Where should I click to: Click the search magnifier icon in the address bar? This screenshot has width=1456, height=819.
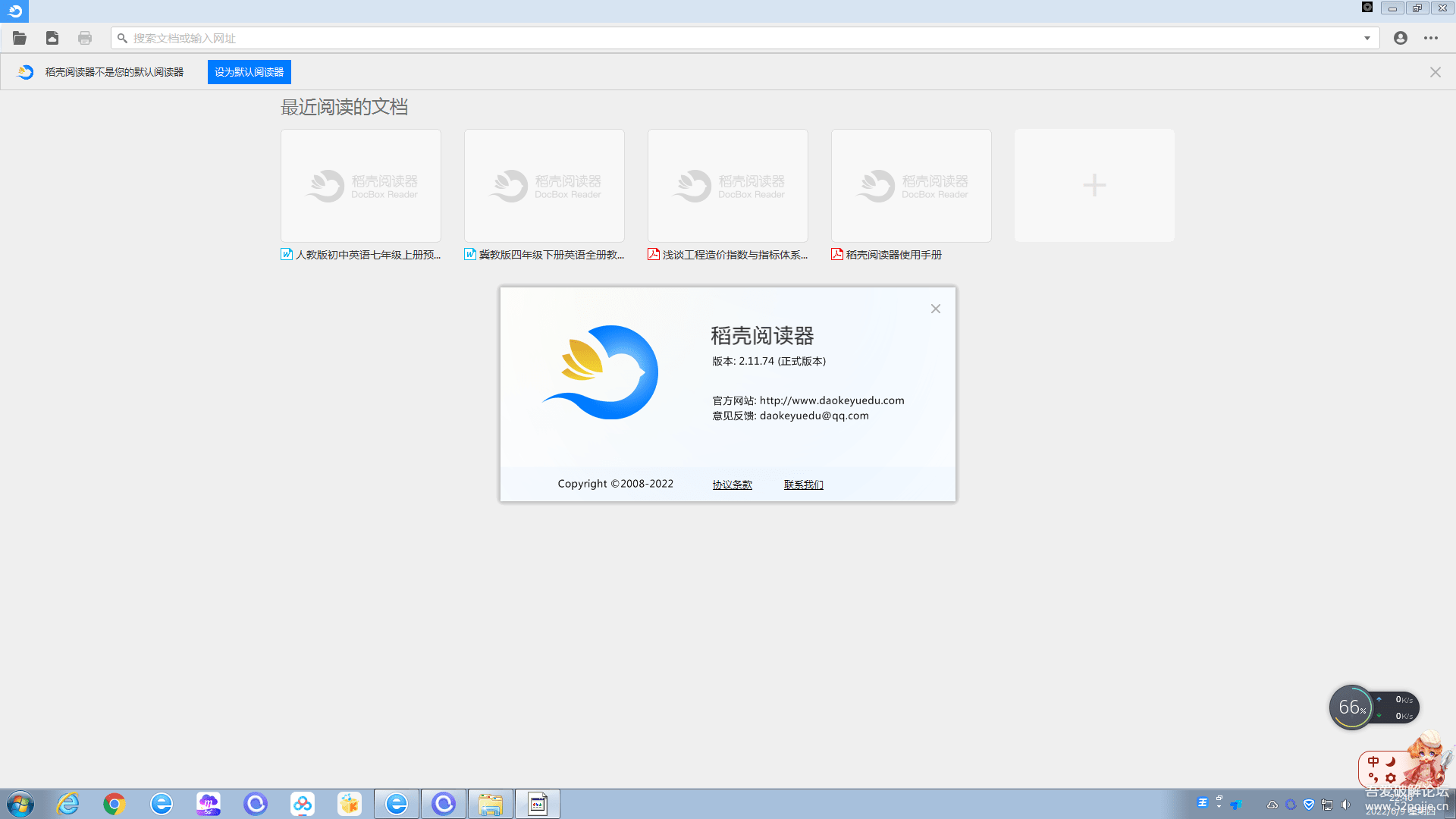122,38
